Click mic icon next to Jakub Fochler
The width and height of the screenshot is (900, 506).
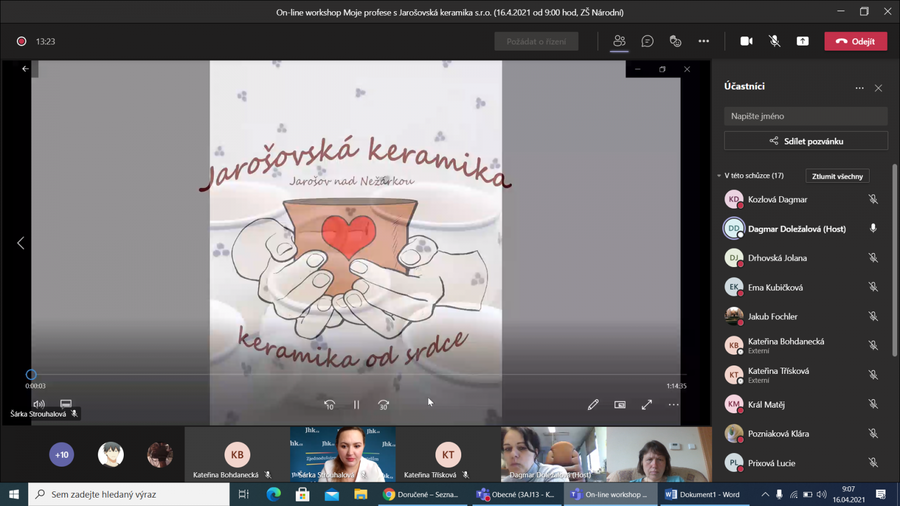coord(873,316)
